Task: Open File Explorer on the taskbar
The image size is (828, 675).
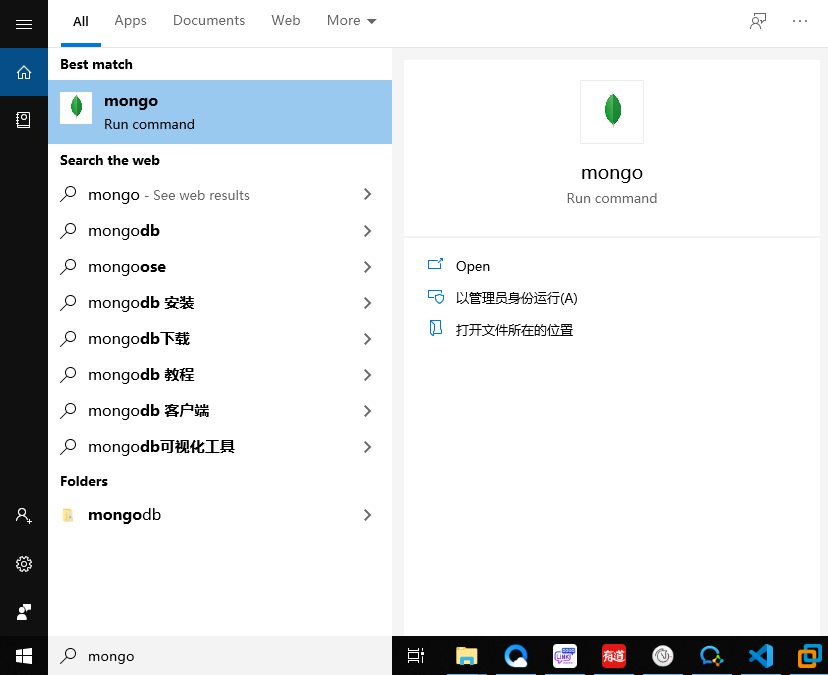Action: point(466,656)
